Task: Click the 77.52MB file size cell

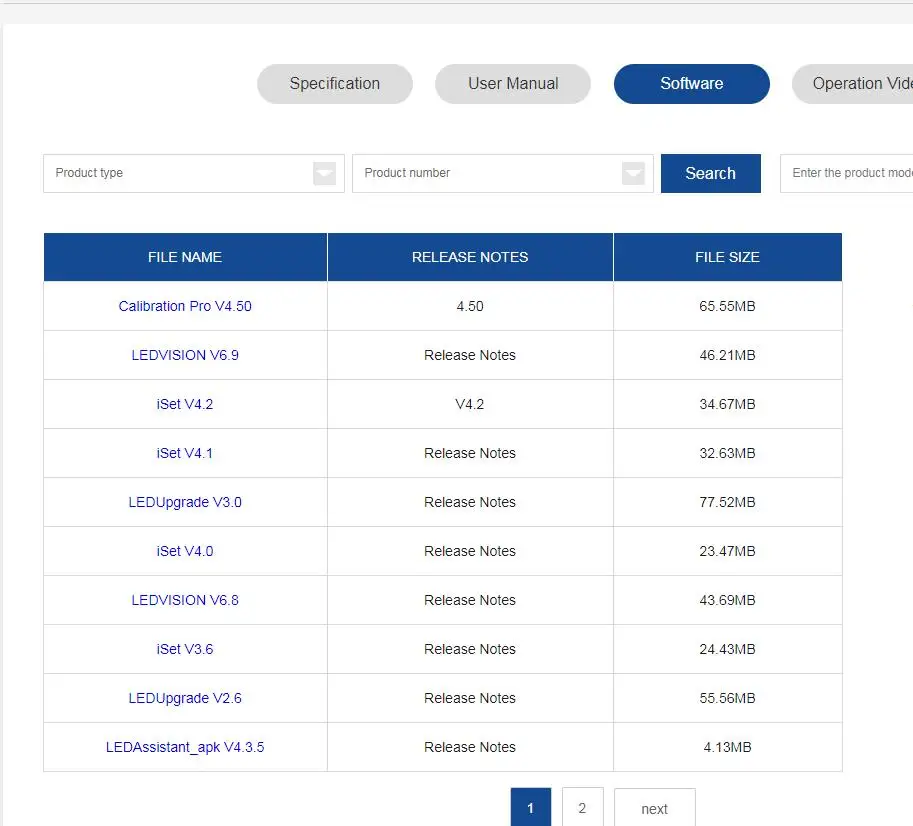Action: 727,502
